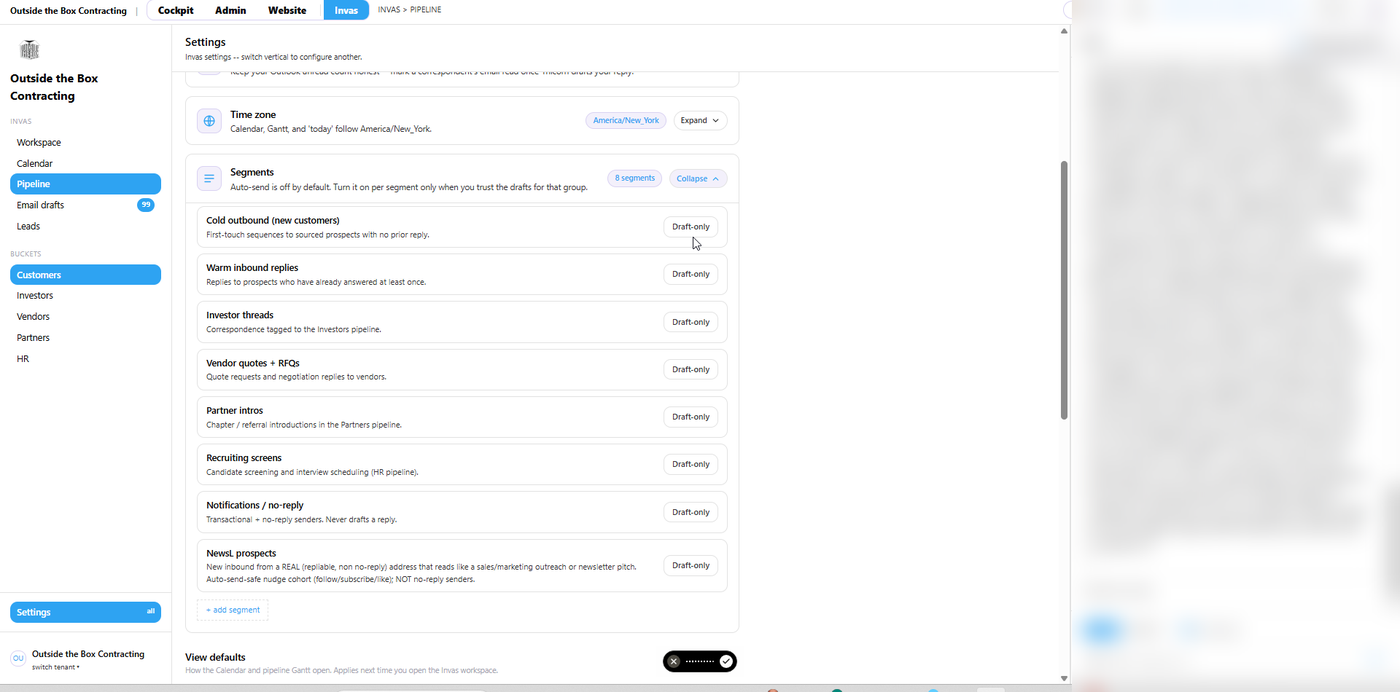The width and height of the screenshot is (1400, 692).
Task: Click the + add segment link
Action: pos(233,610)
